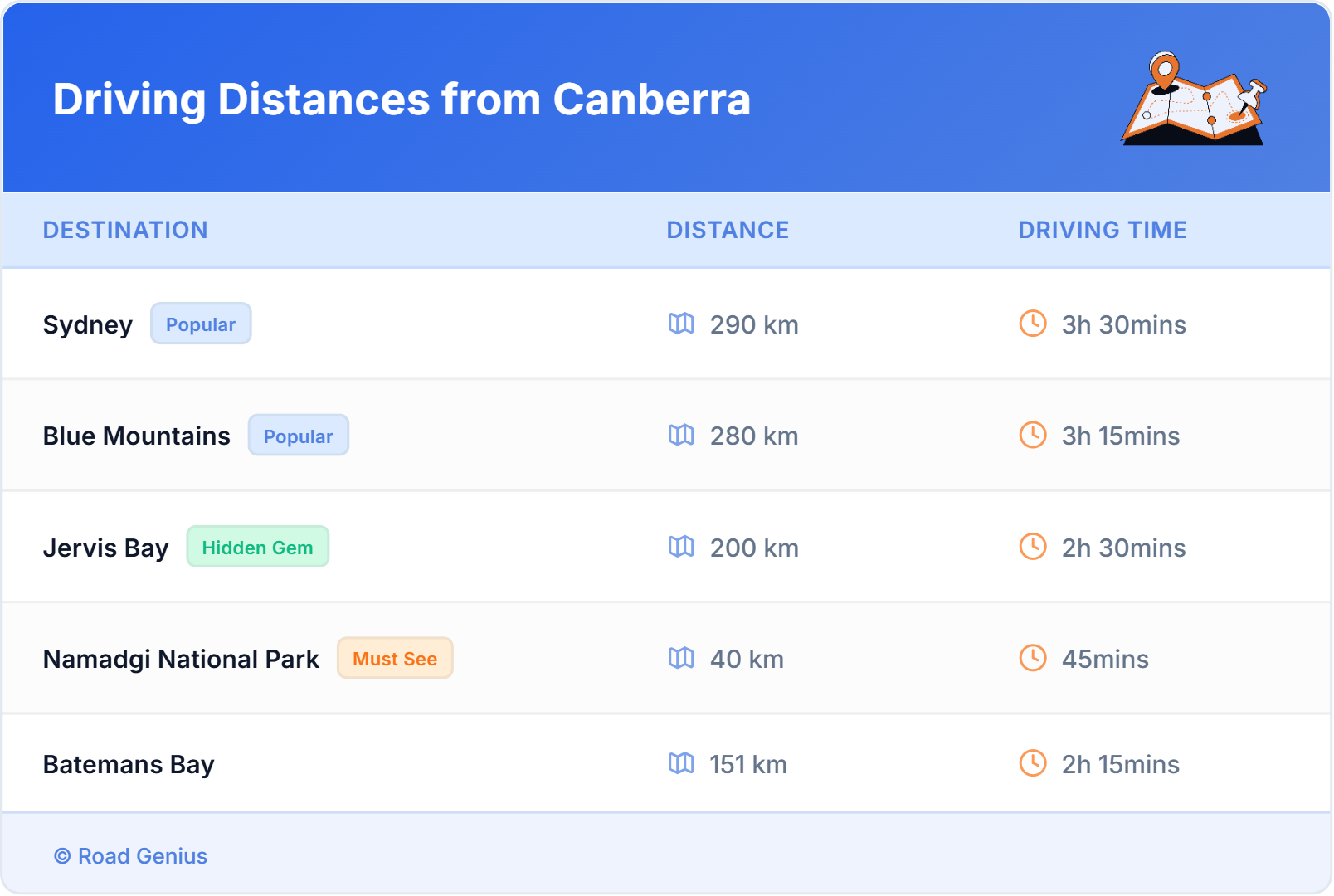The image size is (1334, 896).
Task: Click the clock icon beside 2h 15mins
Action: [1032, 763]
